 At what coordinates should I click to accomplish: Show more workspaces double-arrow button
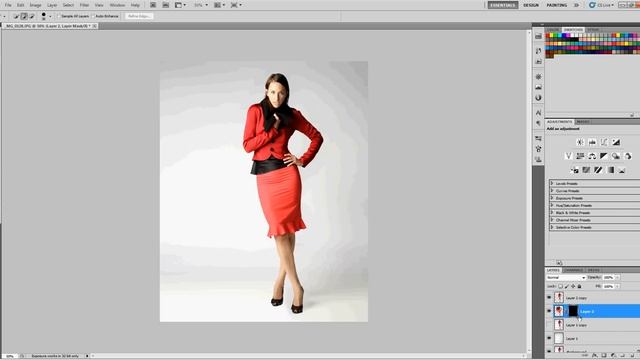point(576,5)
